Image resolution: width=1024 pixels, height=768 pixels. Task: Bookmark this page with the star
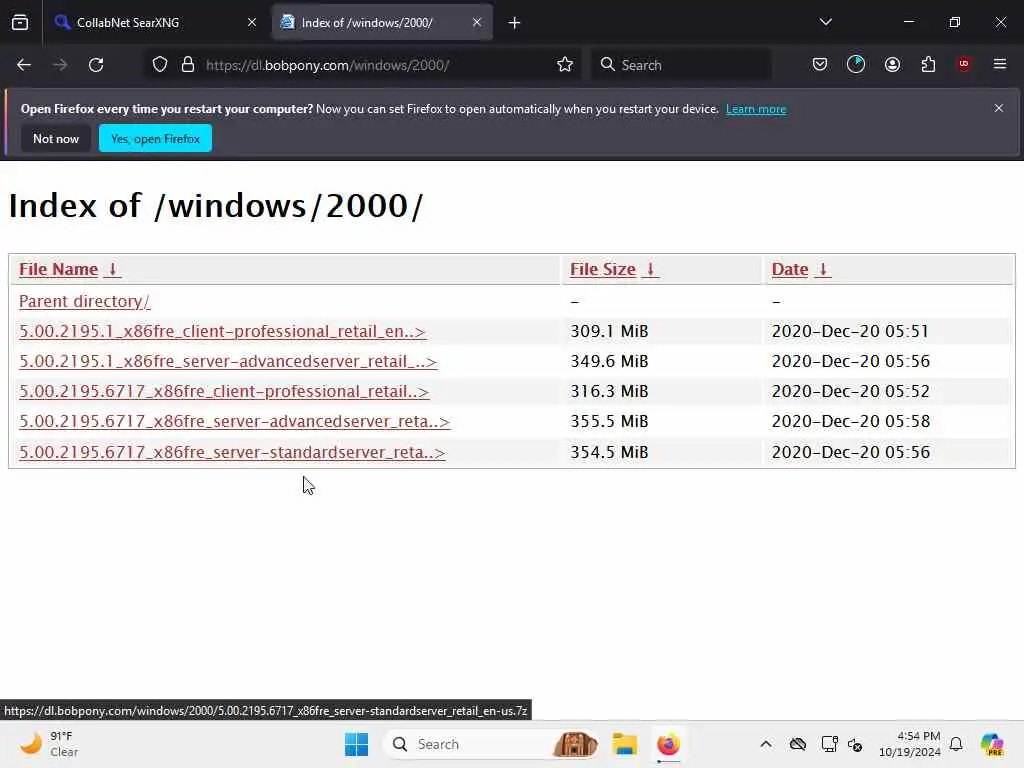pyautogui.click(x=565, y=65)
